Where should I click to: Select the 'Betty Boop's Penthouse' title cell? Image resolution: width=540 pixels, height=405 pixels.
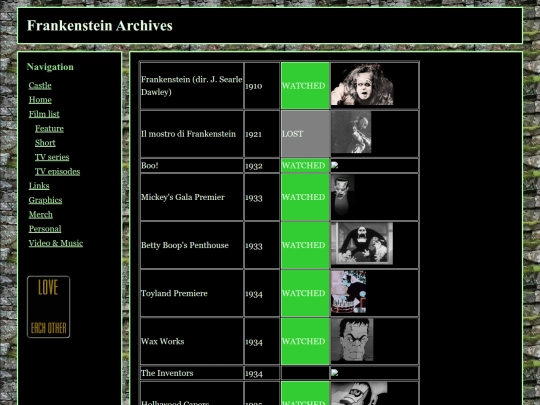coord(192,245)
